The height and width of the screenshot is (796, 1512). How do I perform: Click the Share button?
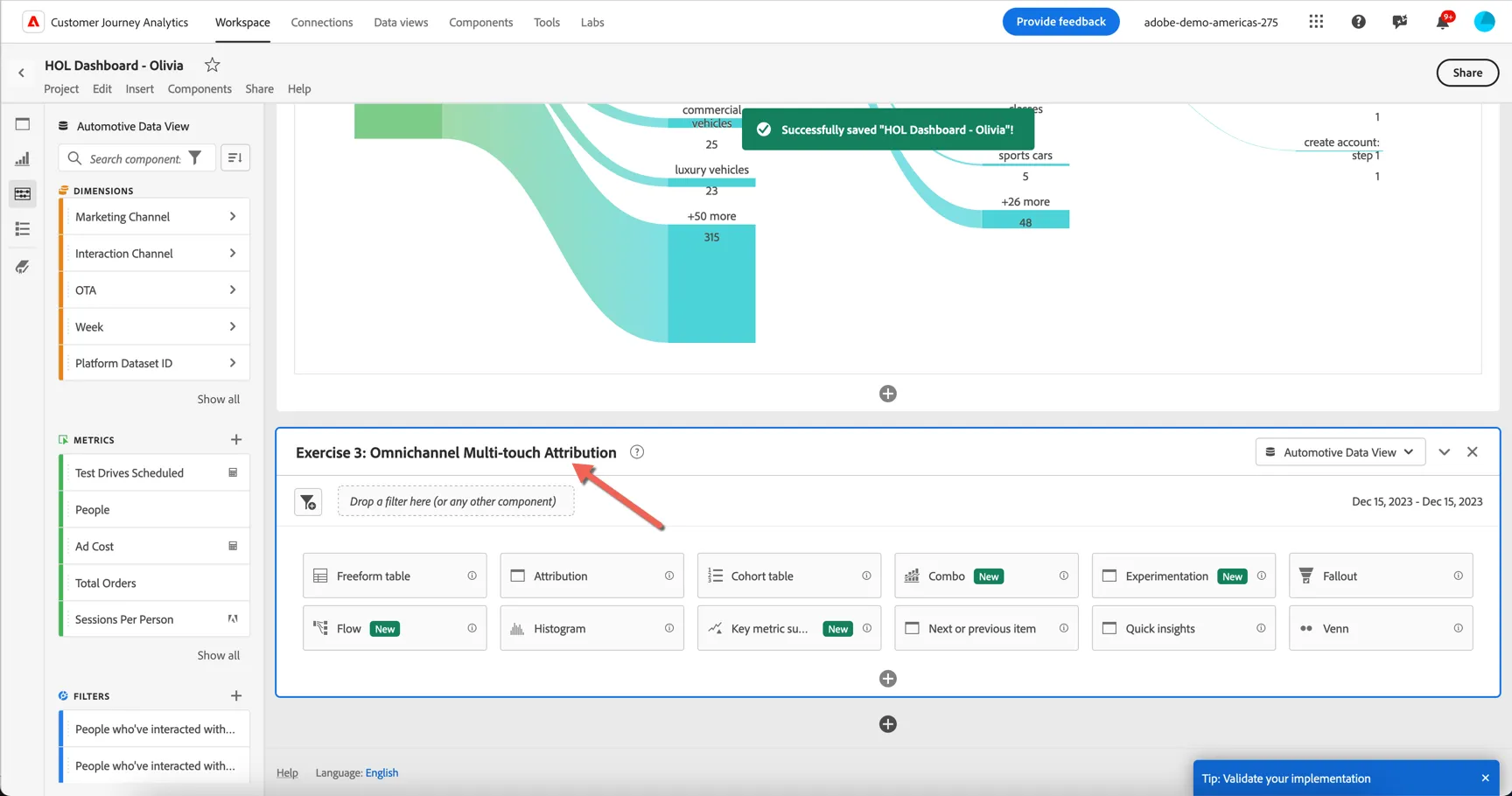pos(1467,73)
